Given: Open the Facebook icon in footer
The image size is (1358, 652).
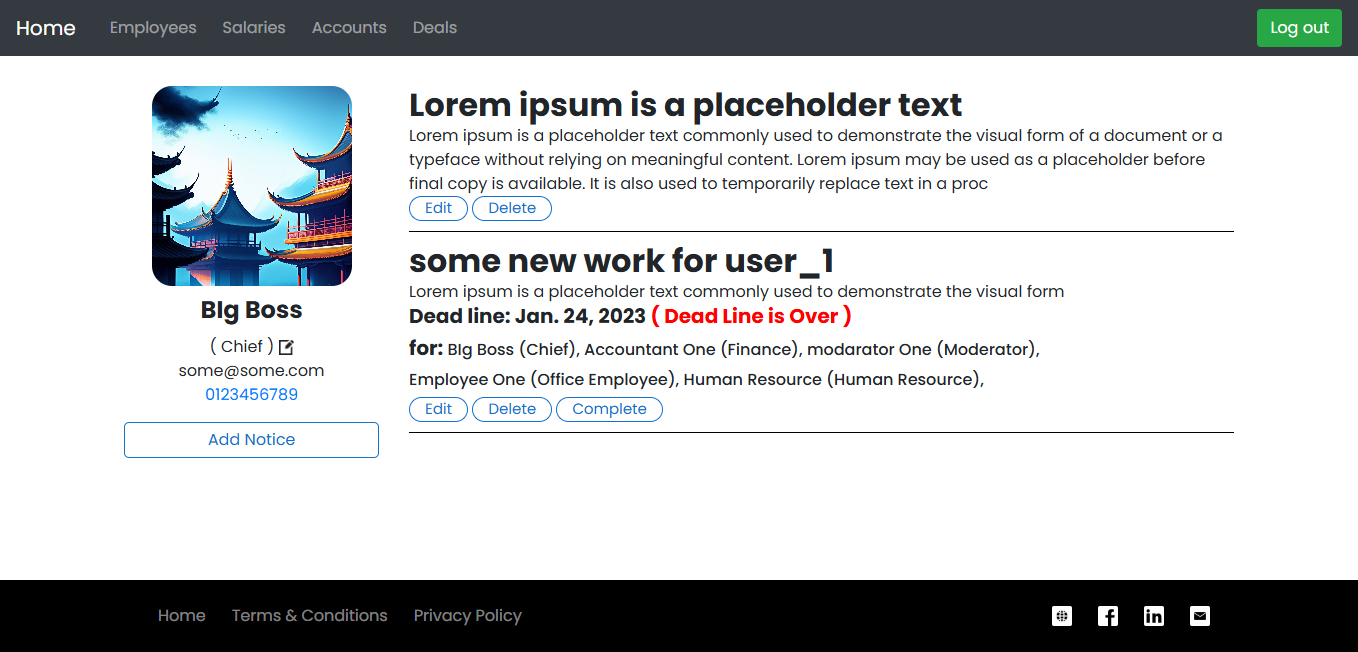Looking at the screenshot, I should click(1108, 616).
